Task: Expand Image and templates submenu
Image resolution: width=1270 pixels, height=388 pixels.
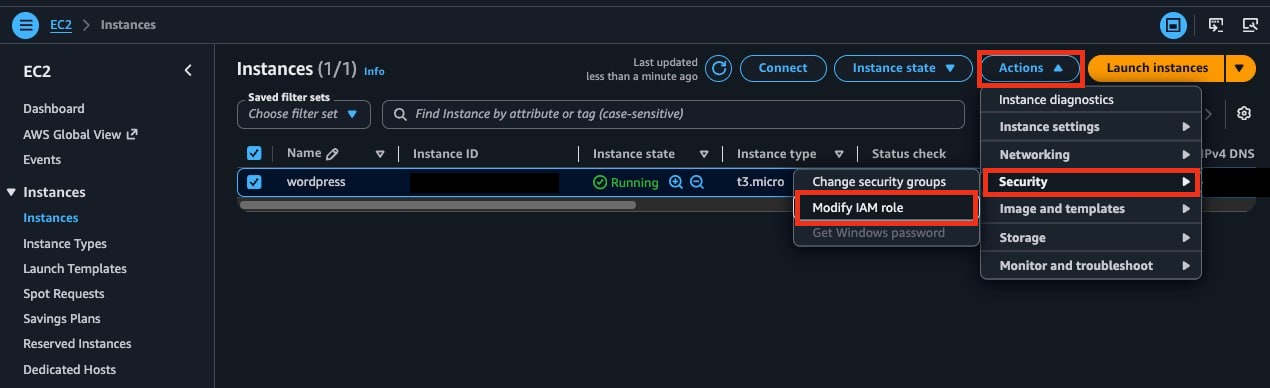Action: [1091, 209]
